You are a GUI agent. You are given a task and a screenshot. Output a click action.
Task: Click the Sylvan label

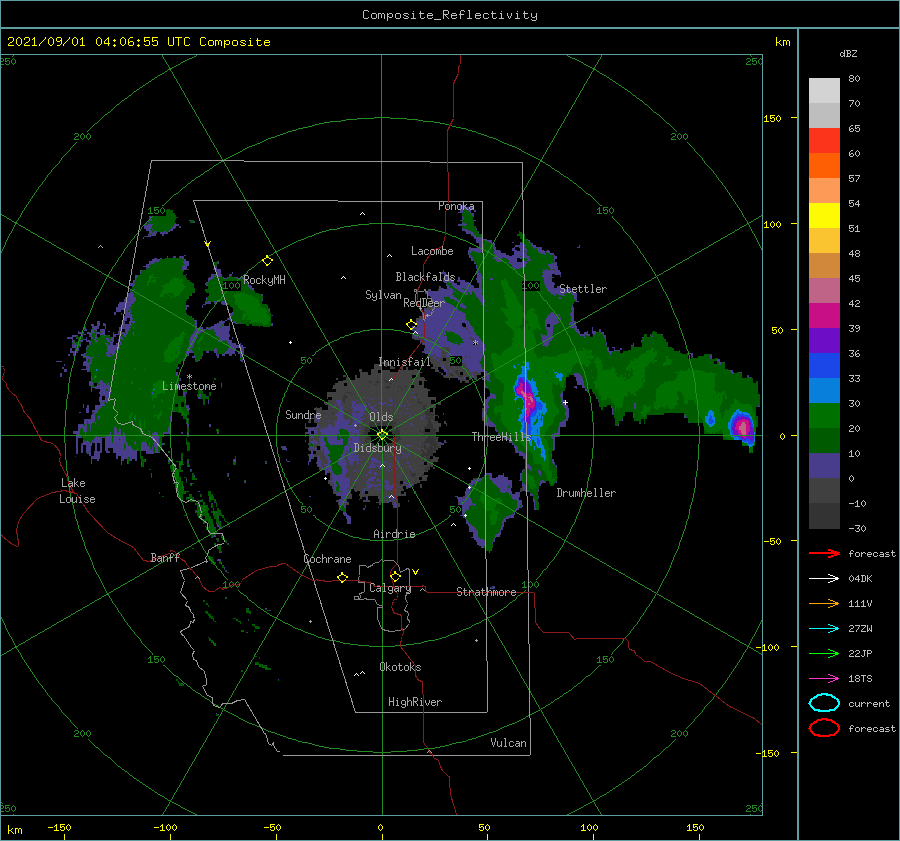(x=383, y=296)
